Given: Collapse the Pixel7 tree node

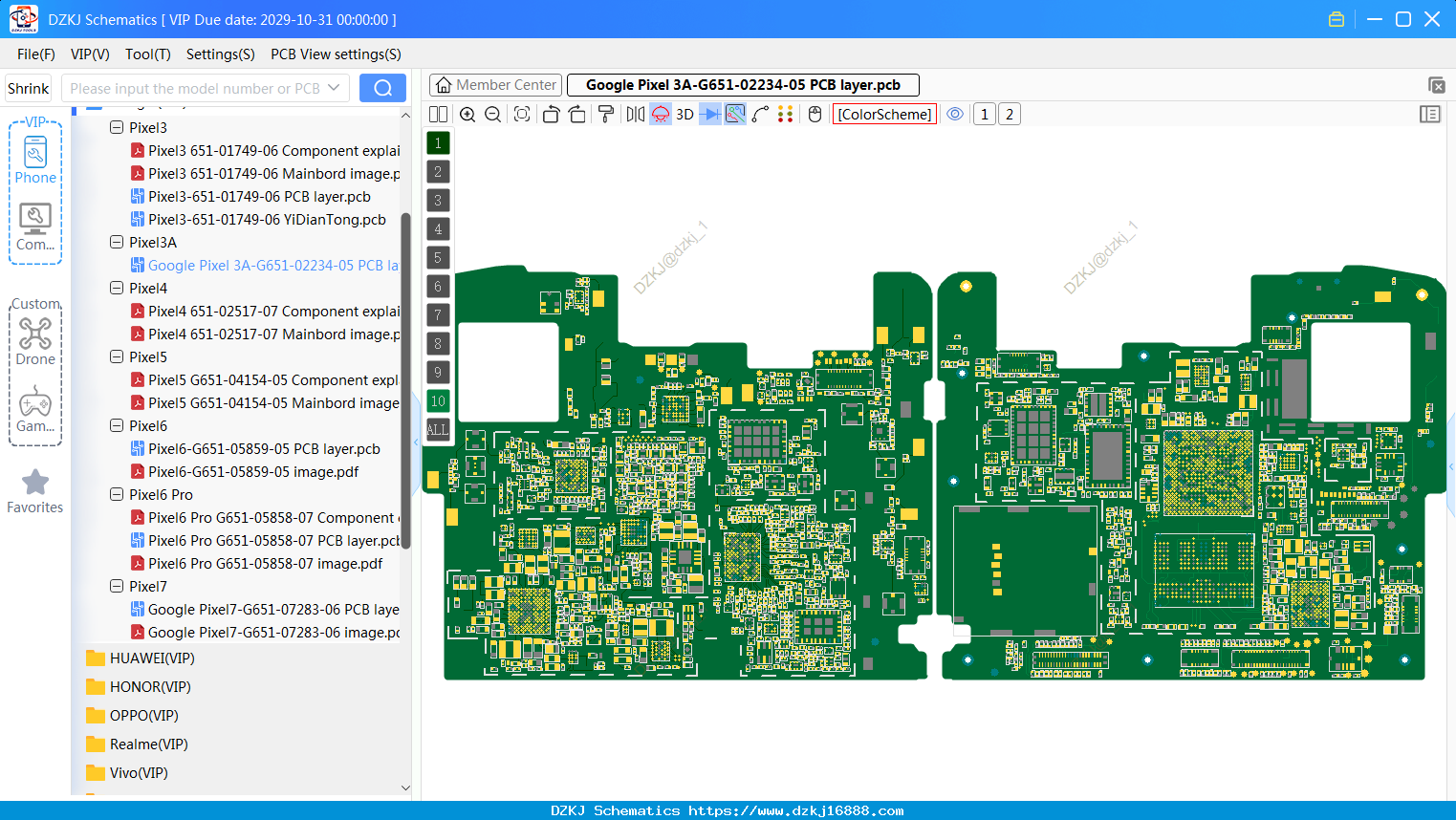Looking at the screenshot, I should 117,586.
